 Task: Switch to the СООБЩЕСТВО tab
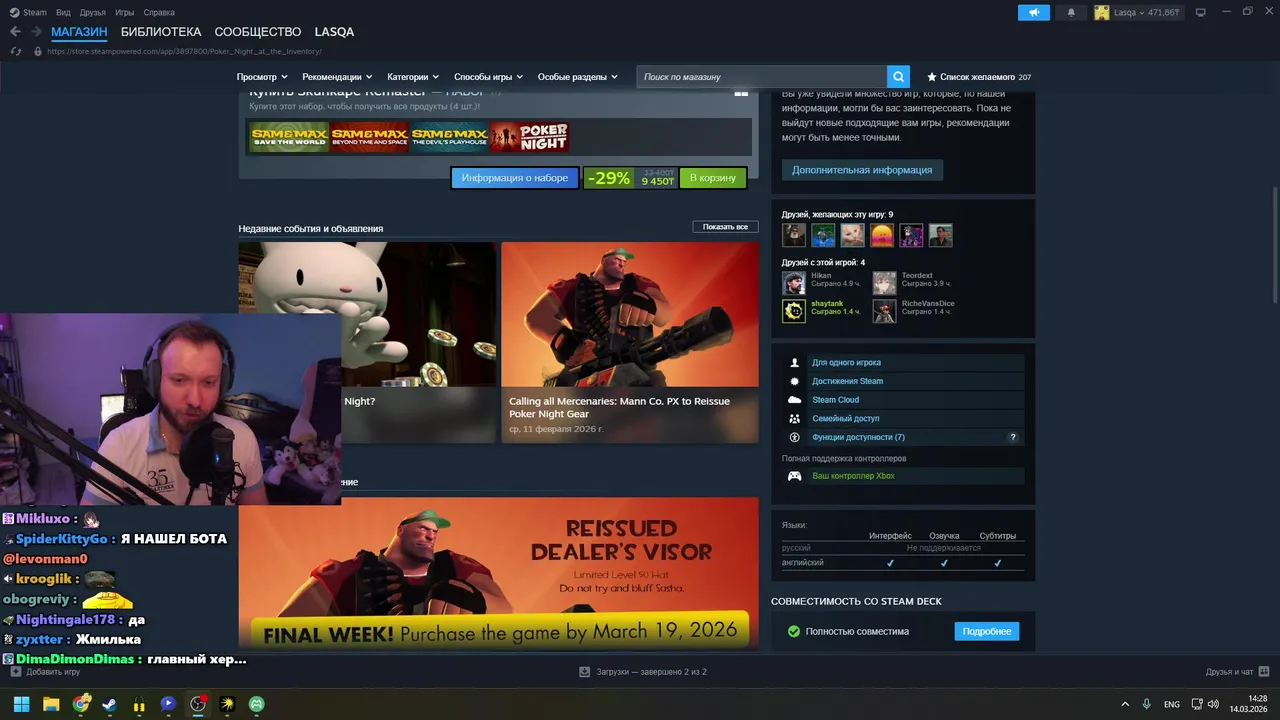click(258, 32)
